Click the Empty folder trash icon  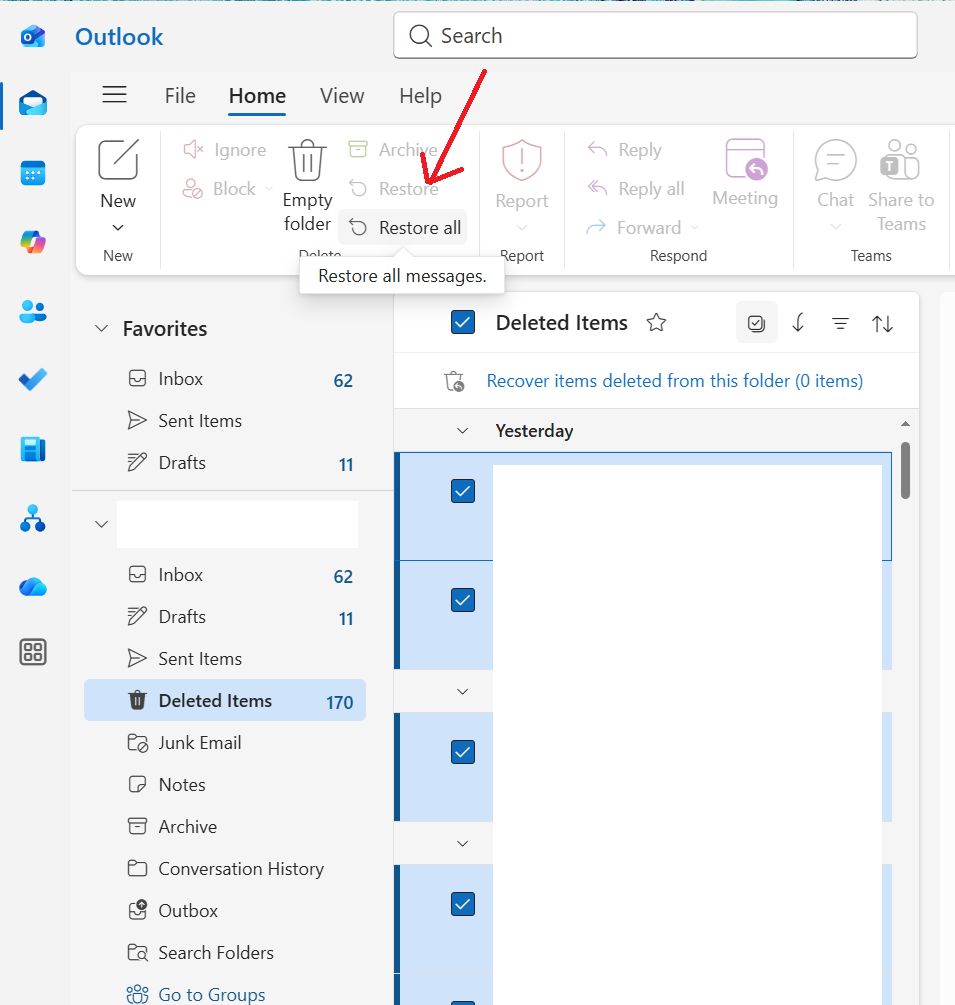tap(307, 160)
